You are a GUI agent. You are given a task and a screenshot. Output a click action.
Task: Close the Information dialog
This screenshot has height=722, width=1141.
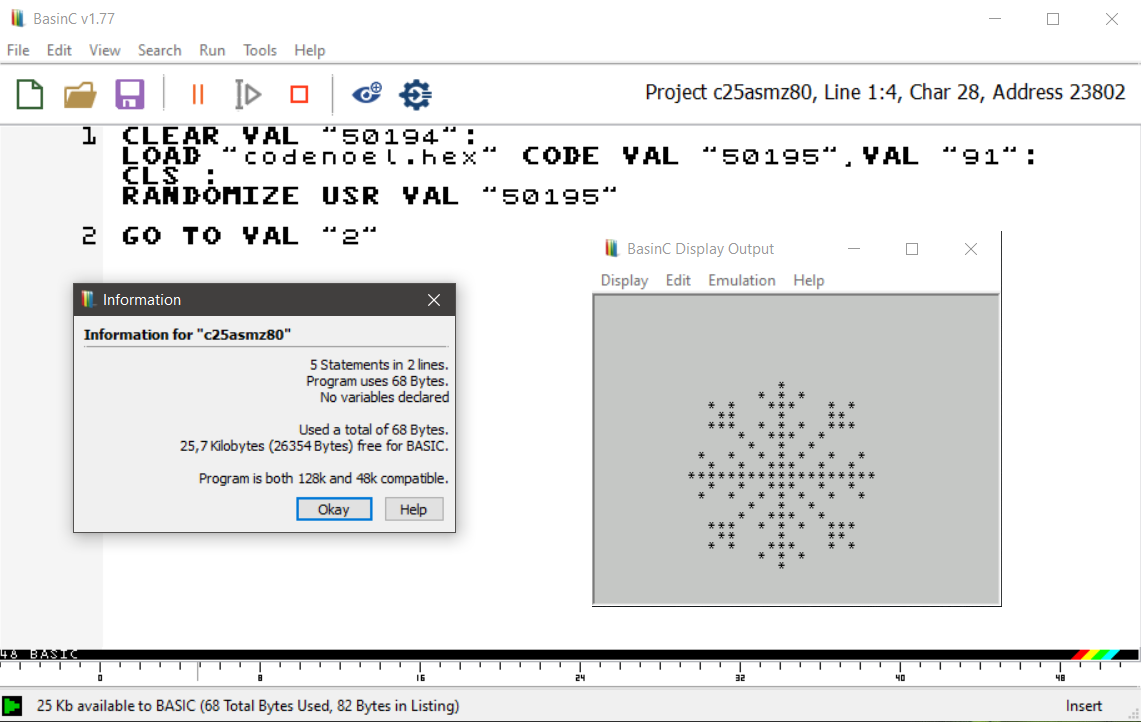[434, 300]
